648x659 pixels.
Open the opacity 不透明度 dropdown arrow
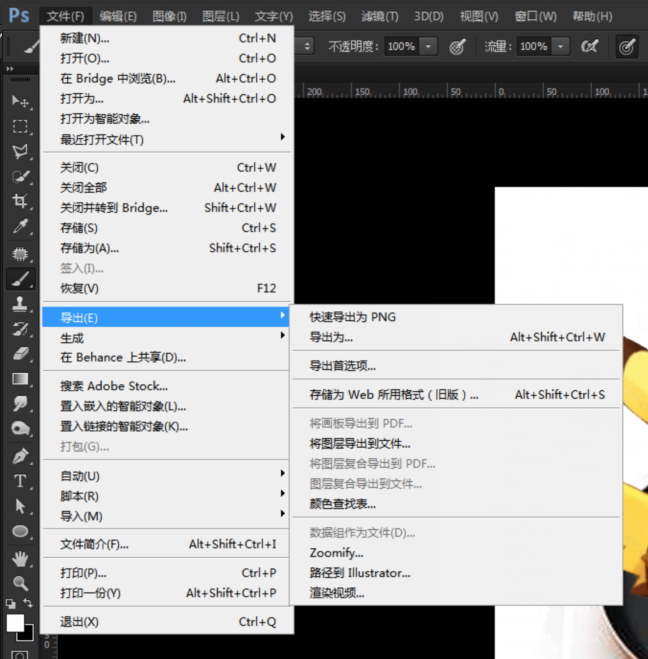(429, 46)
